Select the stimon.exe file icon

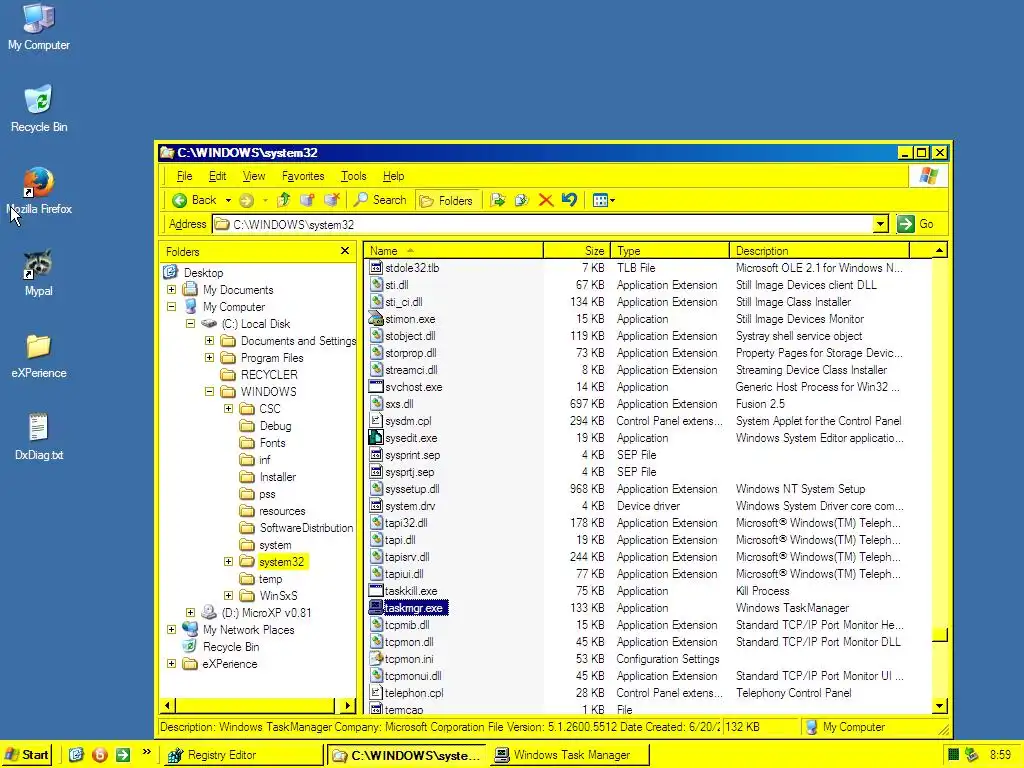(376, 319)
